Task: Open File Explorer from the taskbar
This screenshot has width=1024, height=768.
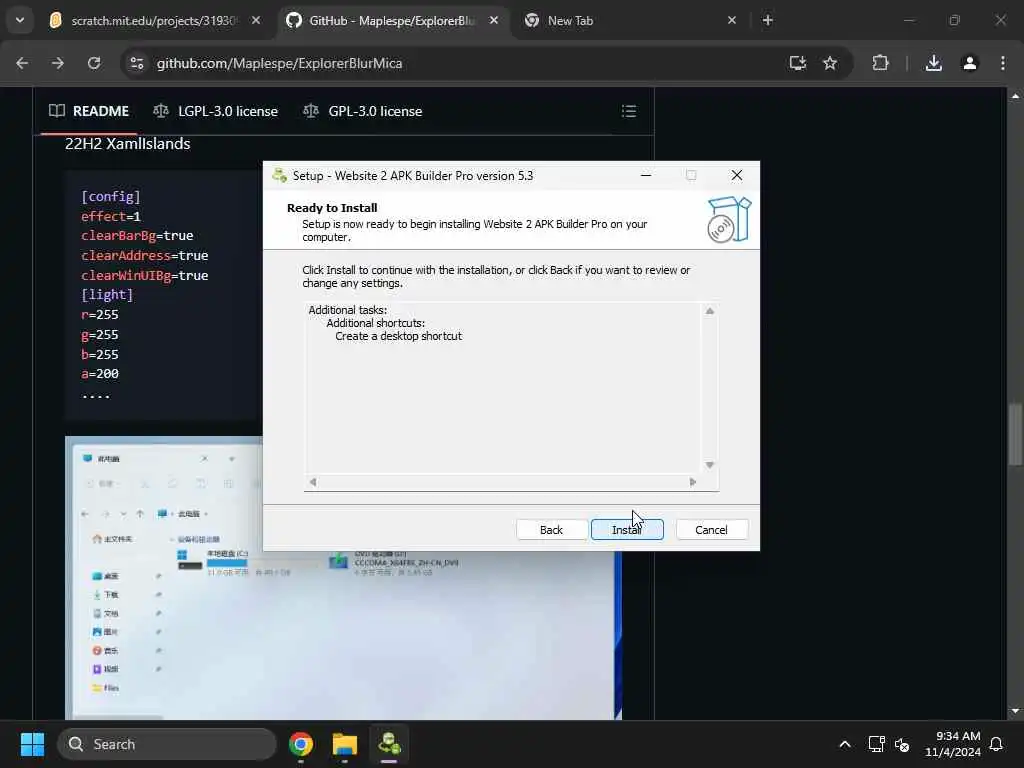Action: (x=345, y=744)
